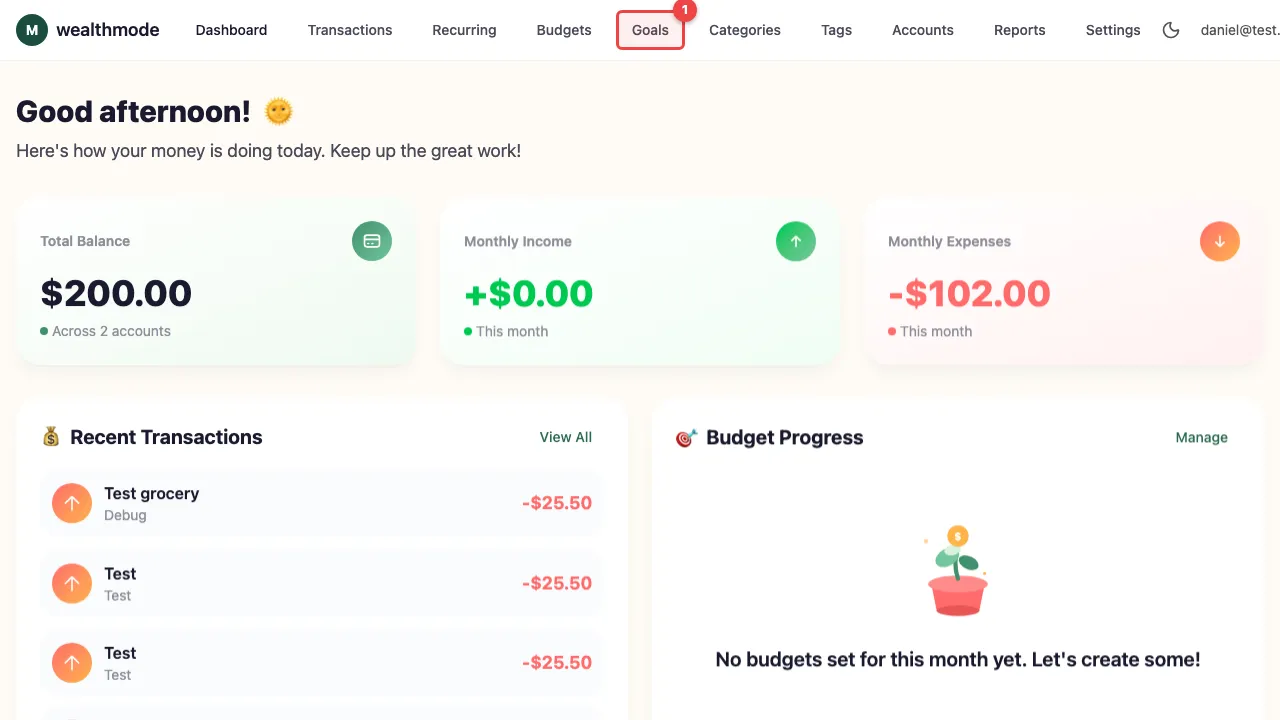Click the dart target icon beside Budget Progress
This screenshot has width=1280, height=720.
(686, 437)
